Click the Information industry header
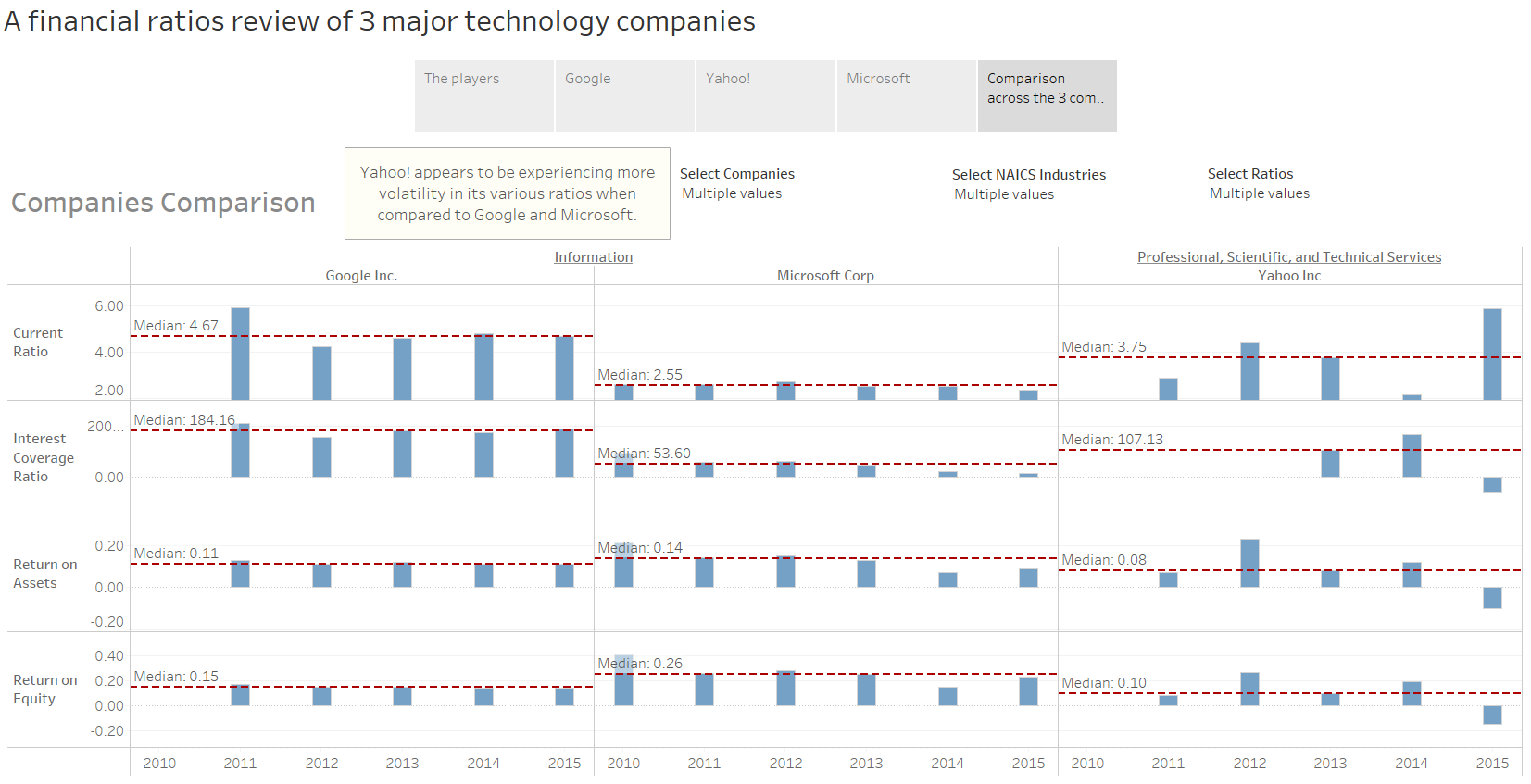 tap(594, 257)
